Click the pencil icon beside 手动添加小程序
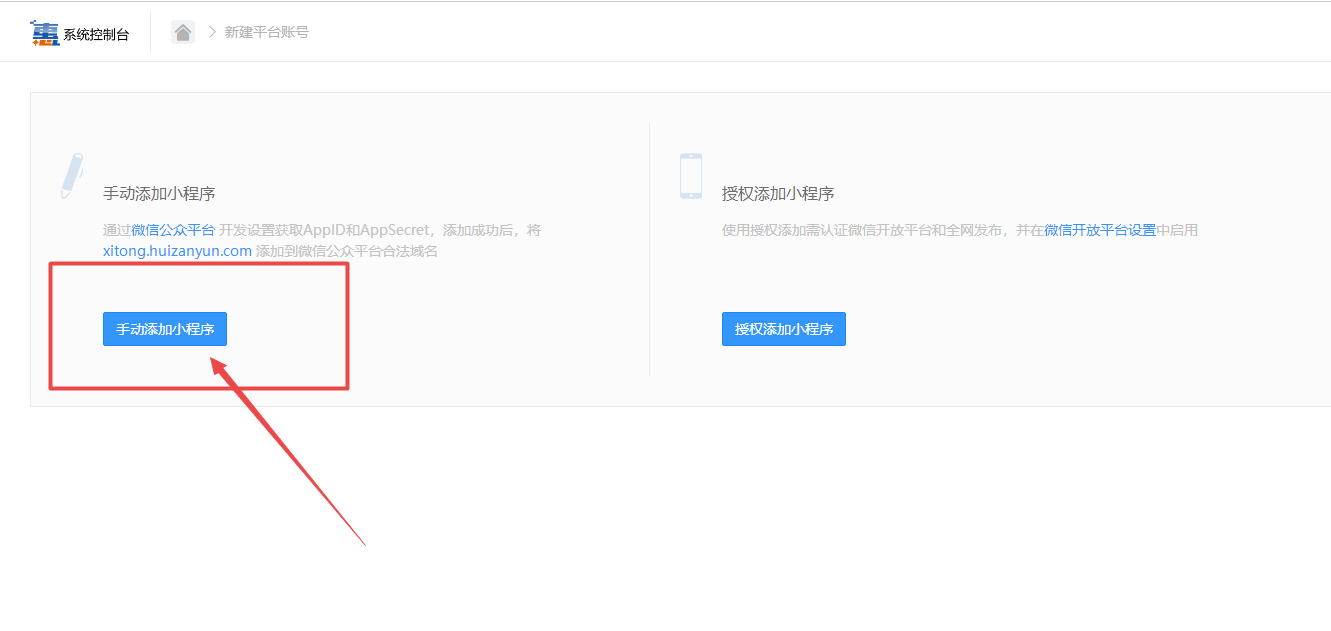Viewport: 1331px width, 631px height. point(72,176)
